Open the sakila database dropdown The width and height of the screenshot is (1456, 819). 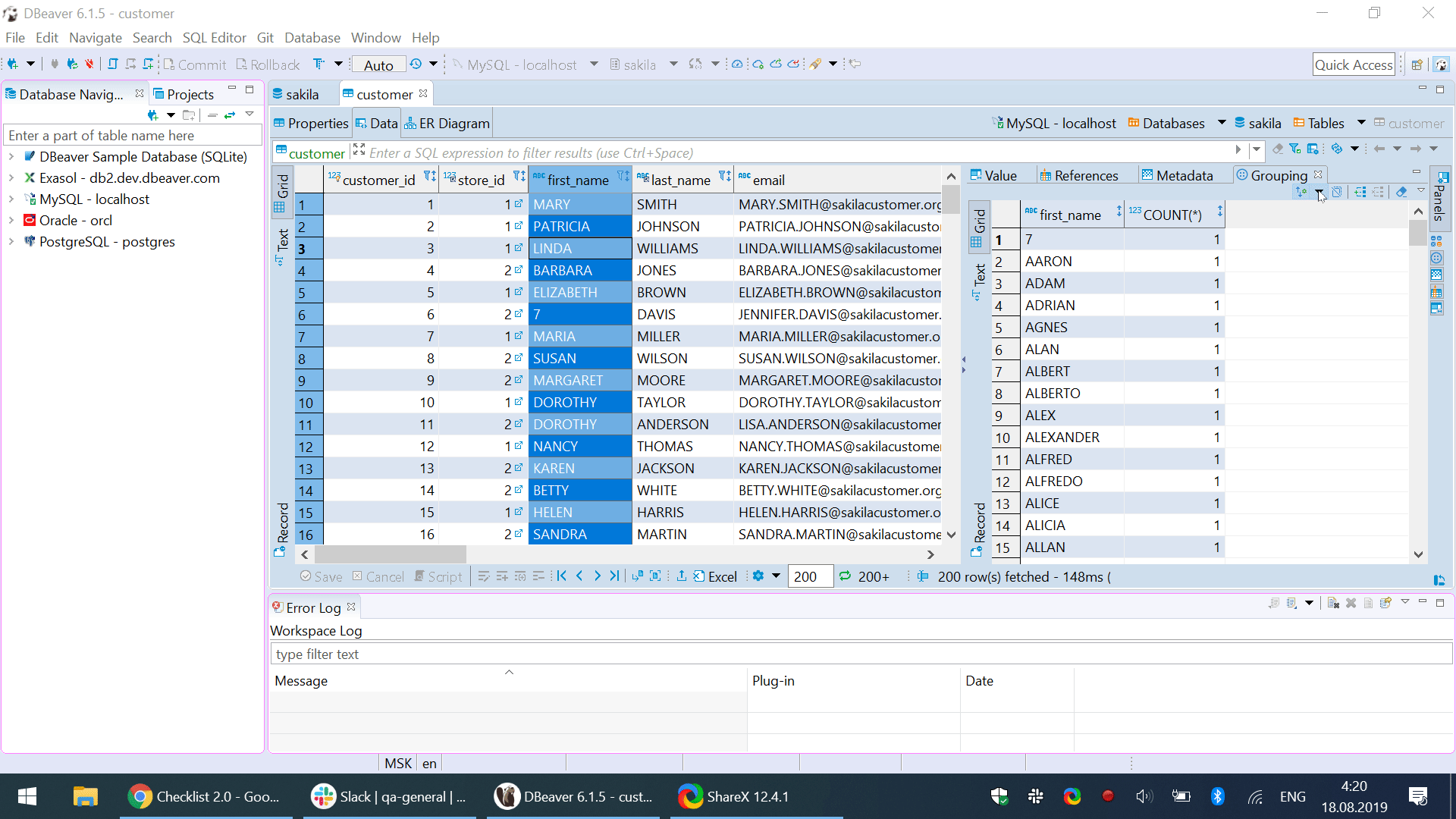(673, 64)
